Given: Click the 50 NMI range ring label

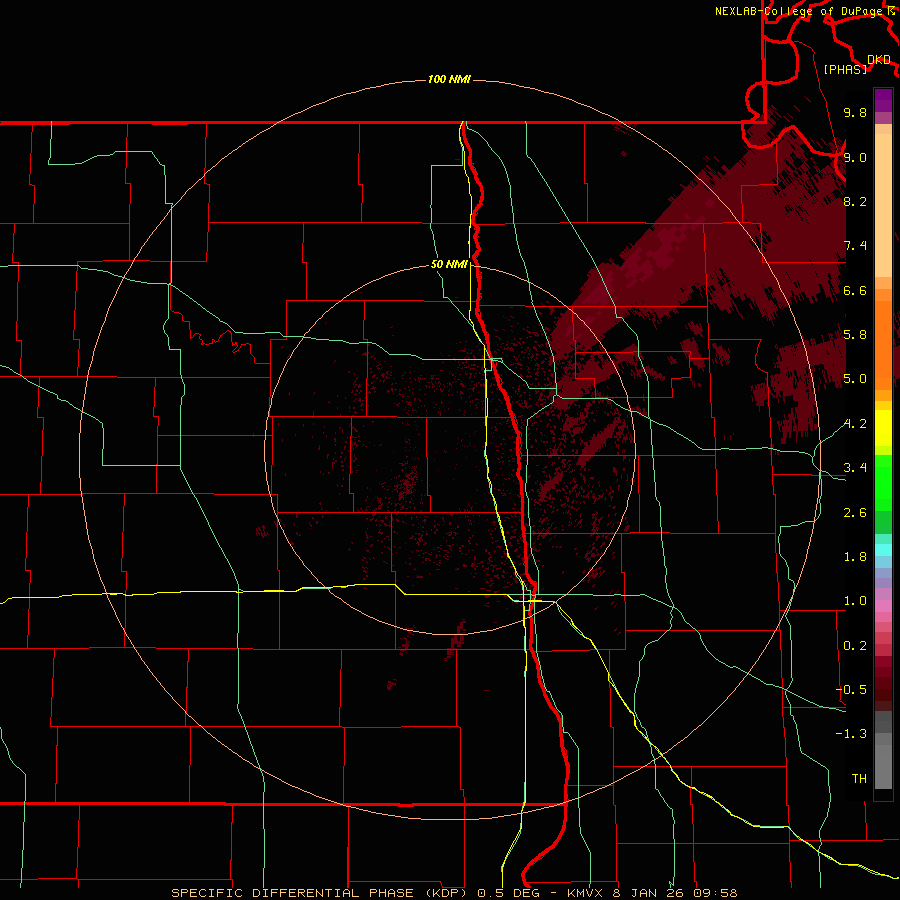Looking at the screenshot, I should click(x=449, y=265).
